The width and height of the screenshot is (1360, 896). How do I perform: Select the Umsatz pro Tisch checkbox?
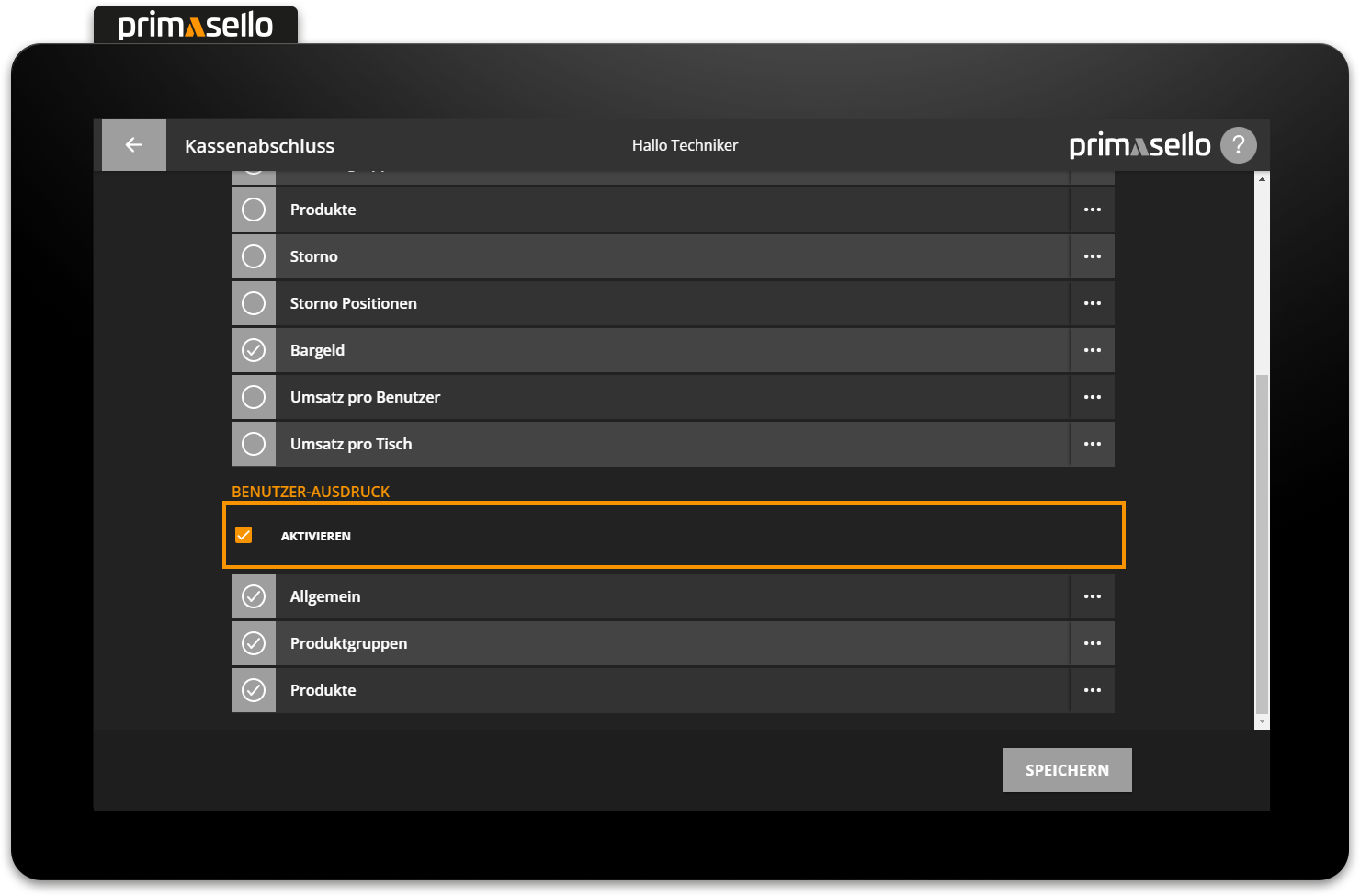tap(253, 444)
